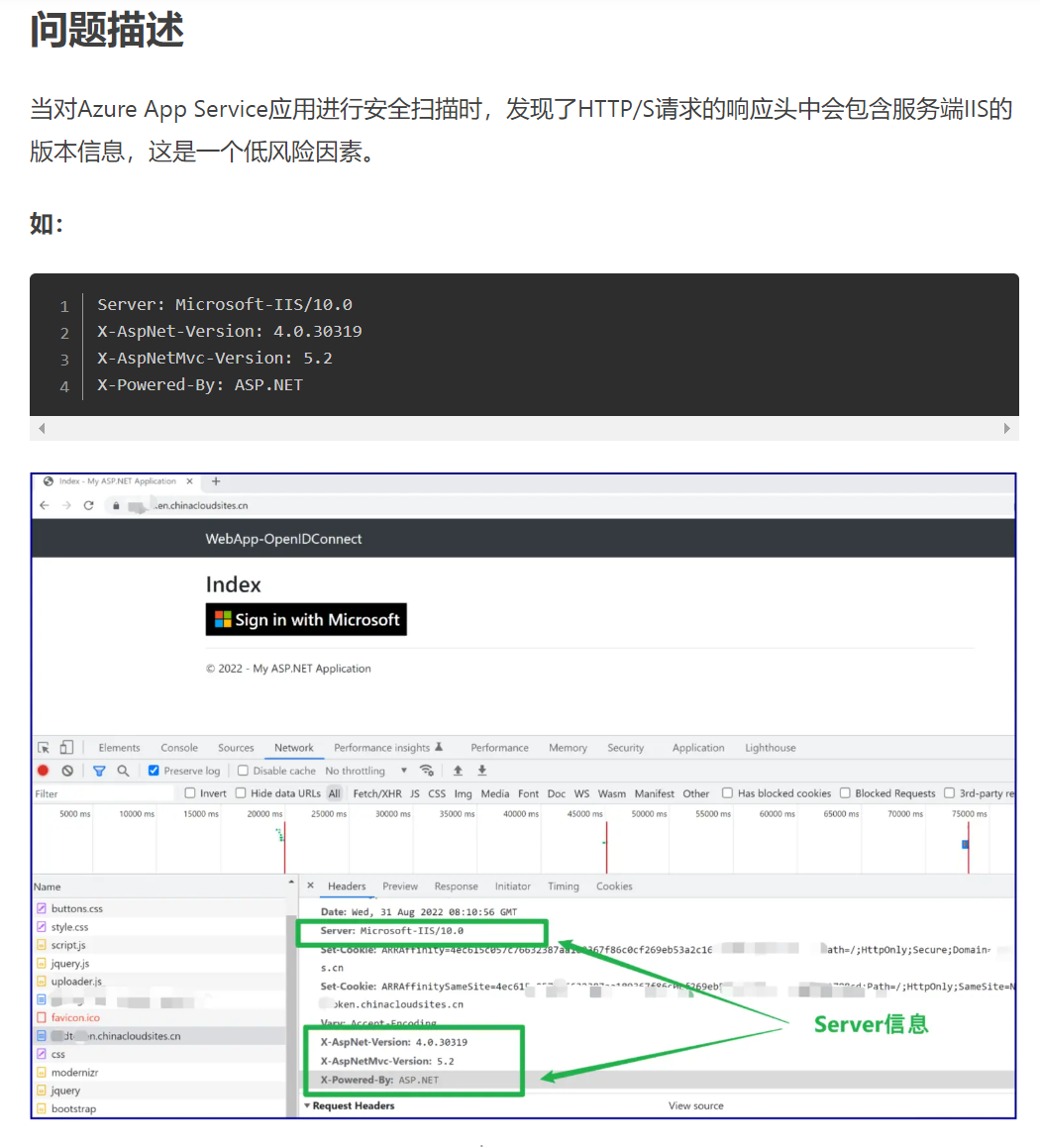Click the browser forward arrow
The image size is (1040, 1148).
point(66,505)
